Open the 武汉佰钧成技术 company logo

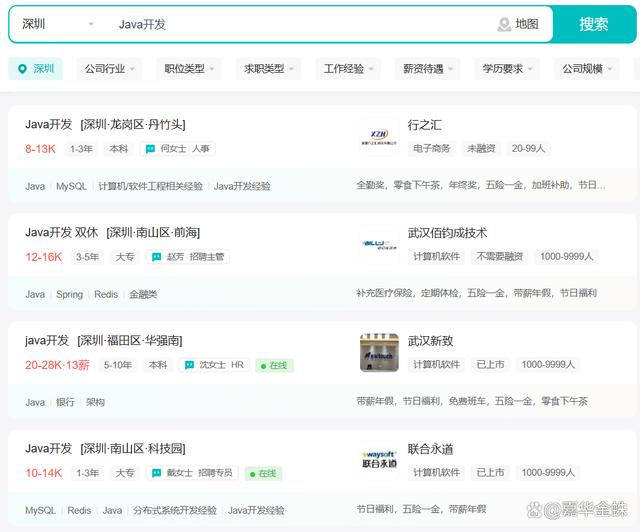coord(379,244)
